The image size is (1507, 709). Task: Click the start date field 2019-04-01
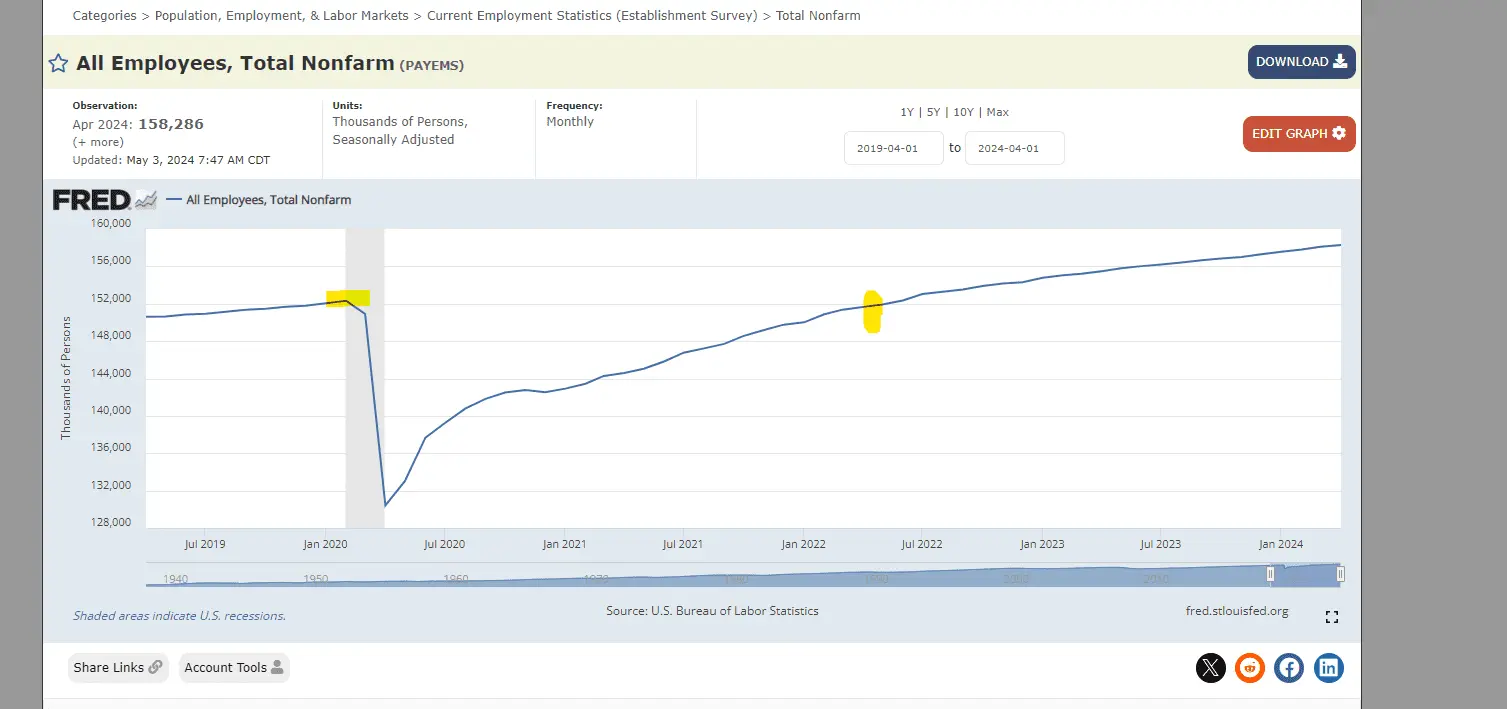click(x=893, y=148)
